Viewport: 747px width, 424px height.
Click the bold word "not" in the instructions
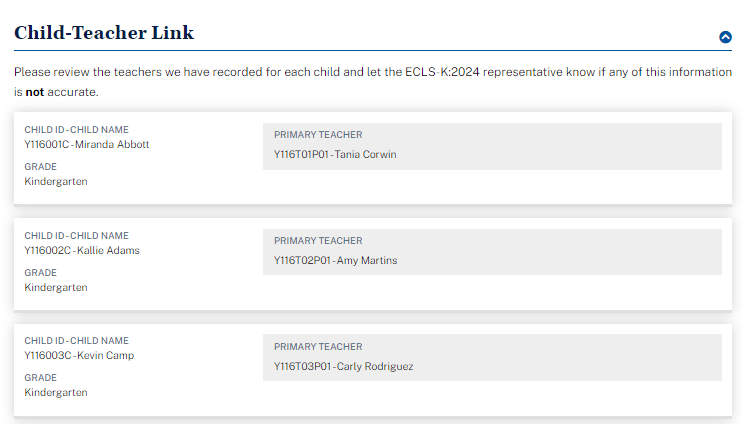click(x=35, y=92)
